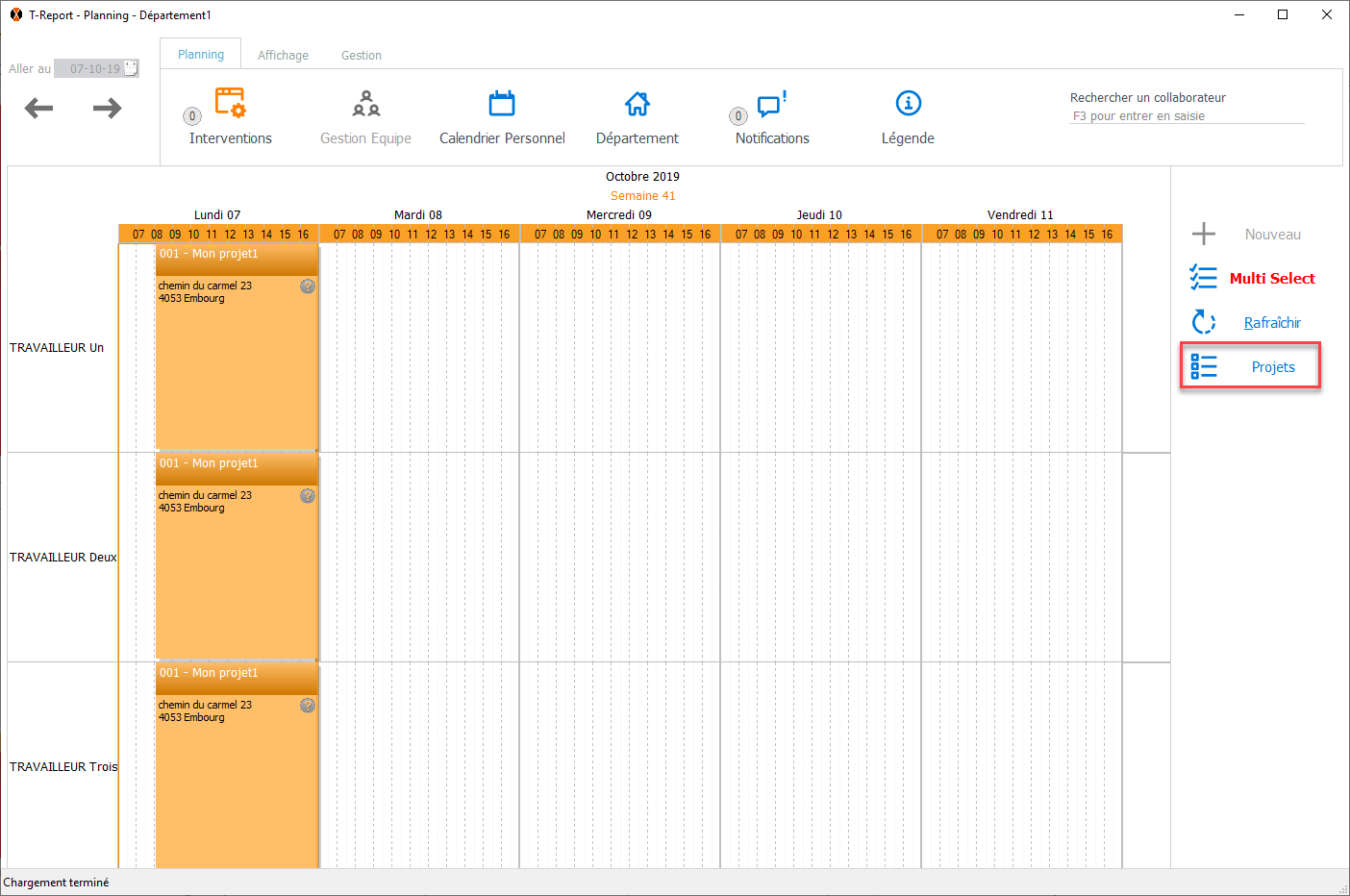Switch to the Gestion tab
This screenshot has width=1350, height=896.
pos(362,56)
